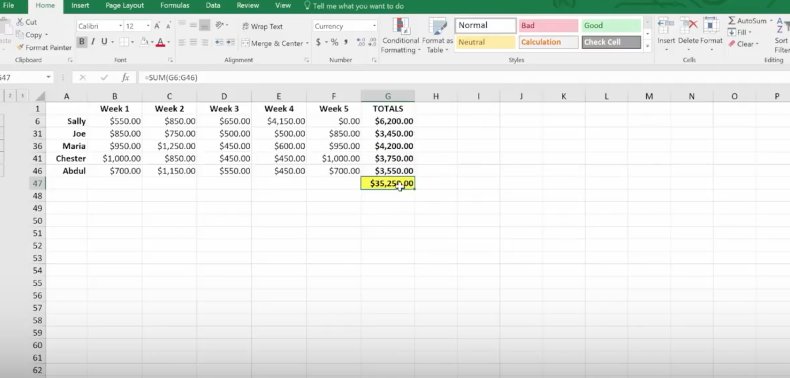Select the Delete cells icon
This screenshot has width=790, height=378.
coord(688,26)
